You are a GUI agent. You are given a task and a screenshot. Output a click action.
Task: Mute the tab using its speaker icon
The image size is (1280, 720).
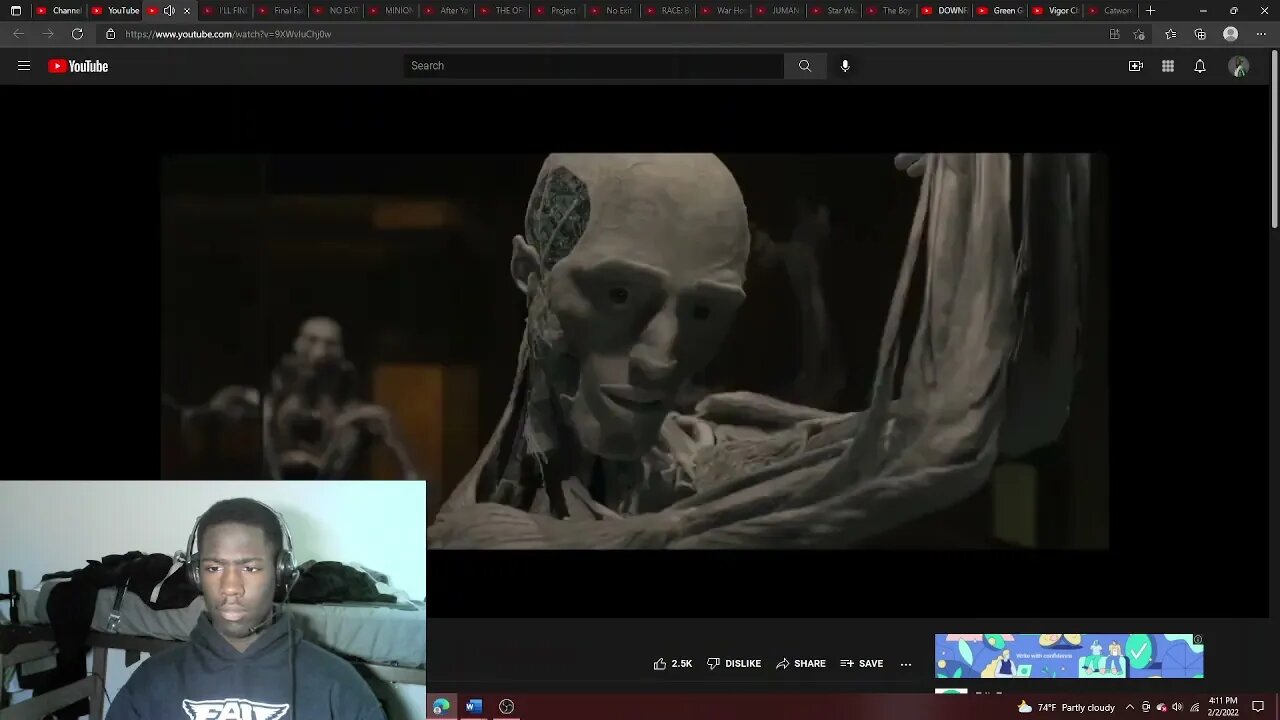pos(169,11)
